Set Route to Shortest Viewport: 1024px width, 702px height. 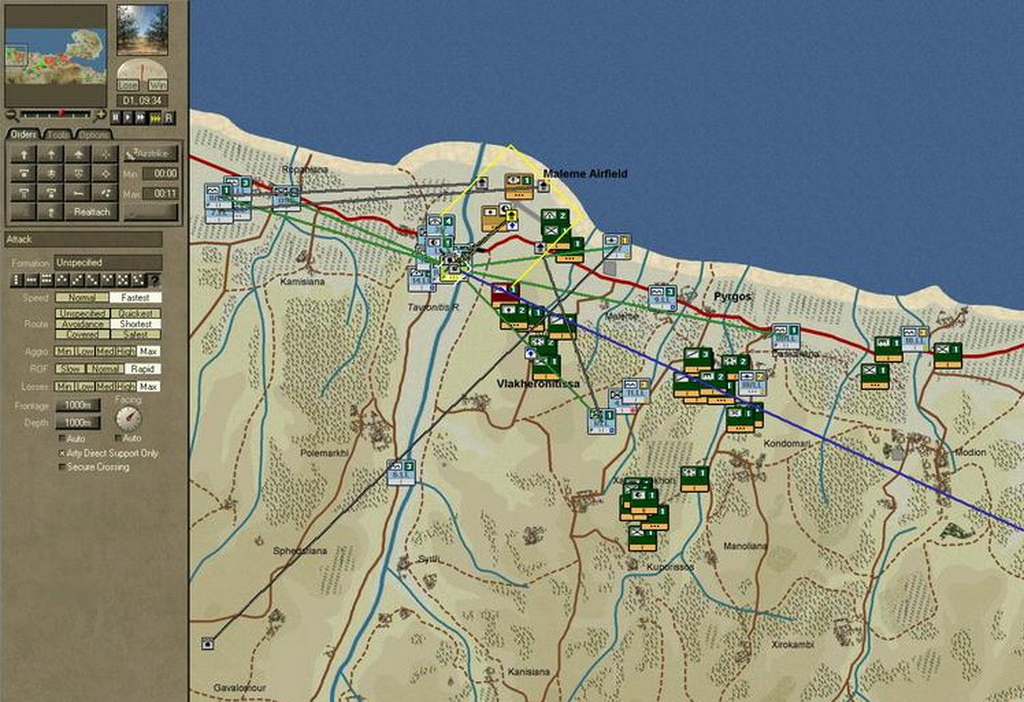[x=135, y=324]
